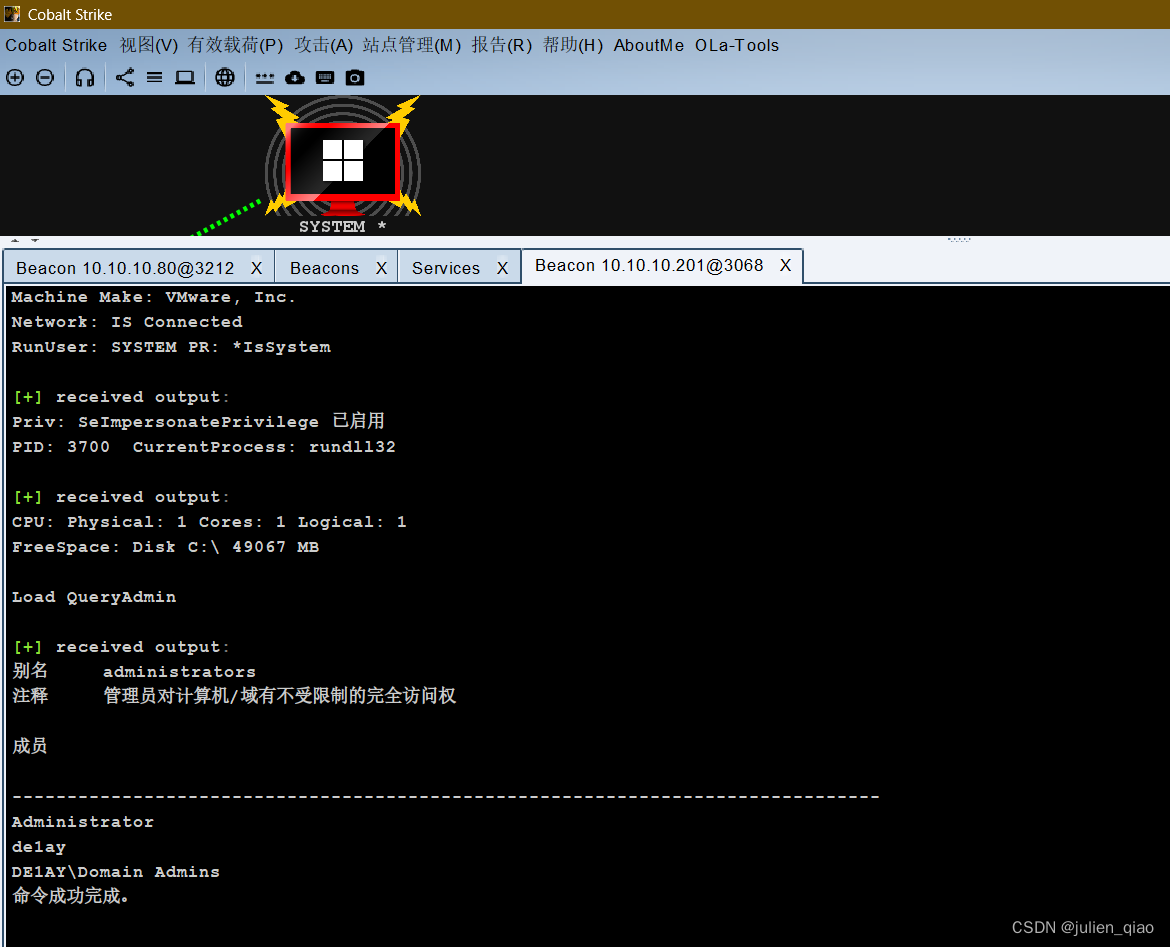Image resolution: width=1170 pixels, height=947 pixels.
Task: Click 'Machine Make: VMware, Inc.' line
Action: tap(154, 297)
